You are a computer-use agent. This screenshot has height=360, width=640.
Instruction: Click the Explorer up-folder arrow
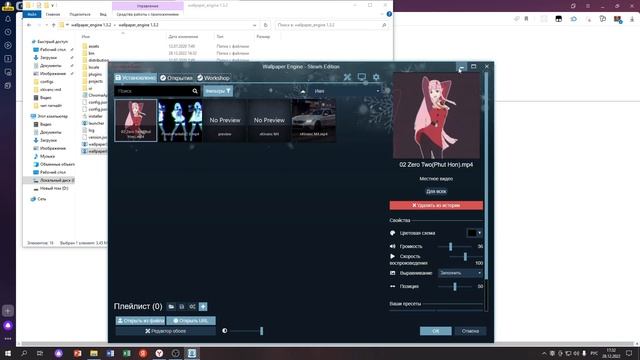point(53,25)
